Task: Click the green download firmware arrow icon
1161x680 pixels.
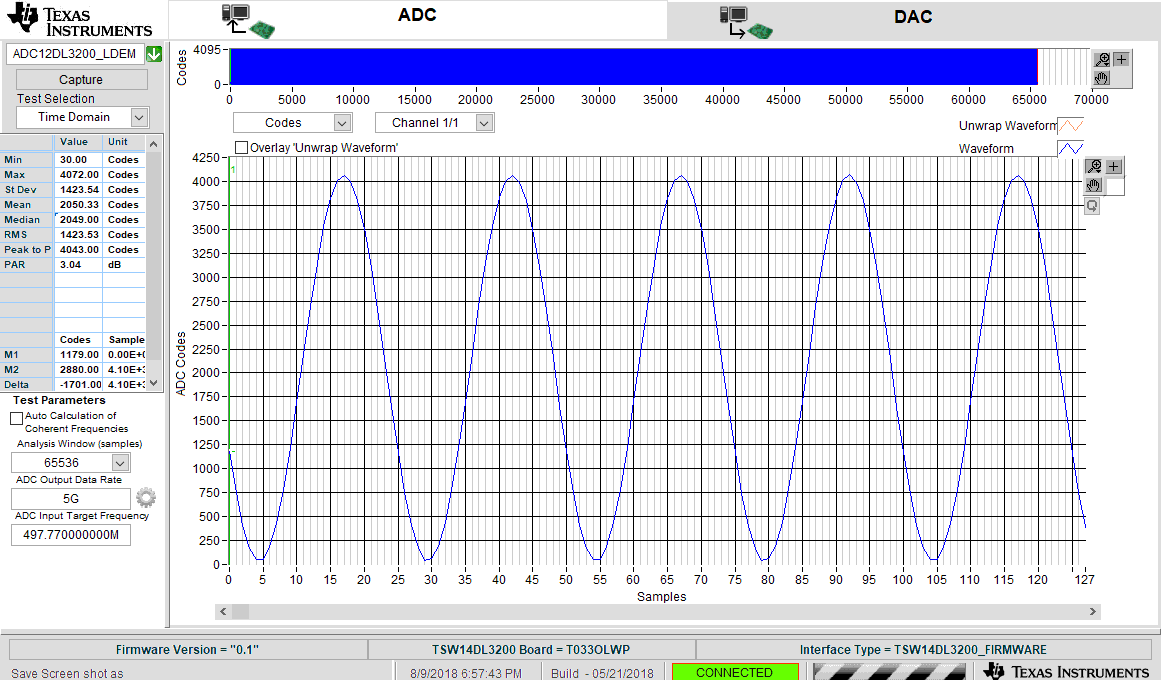Action: (x=154, y=54)
